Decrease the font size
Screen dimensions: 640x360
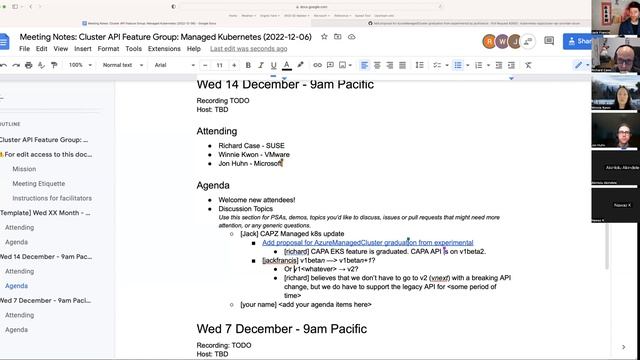(x=205, y=65)
